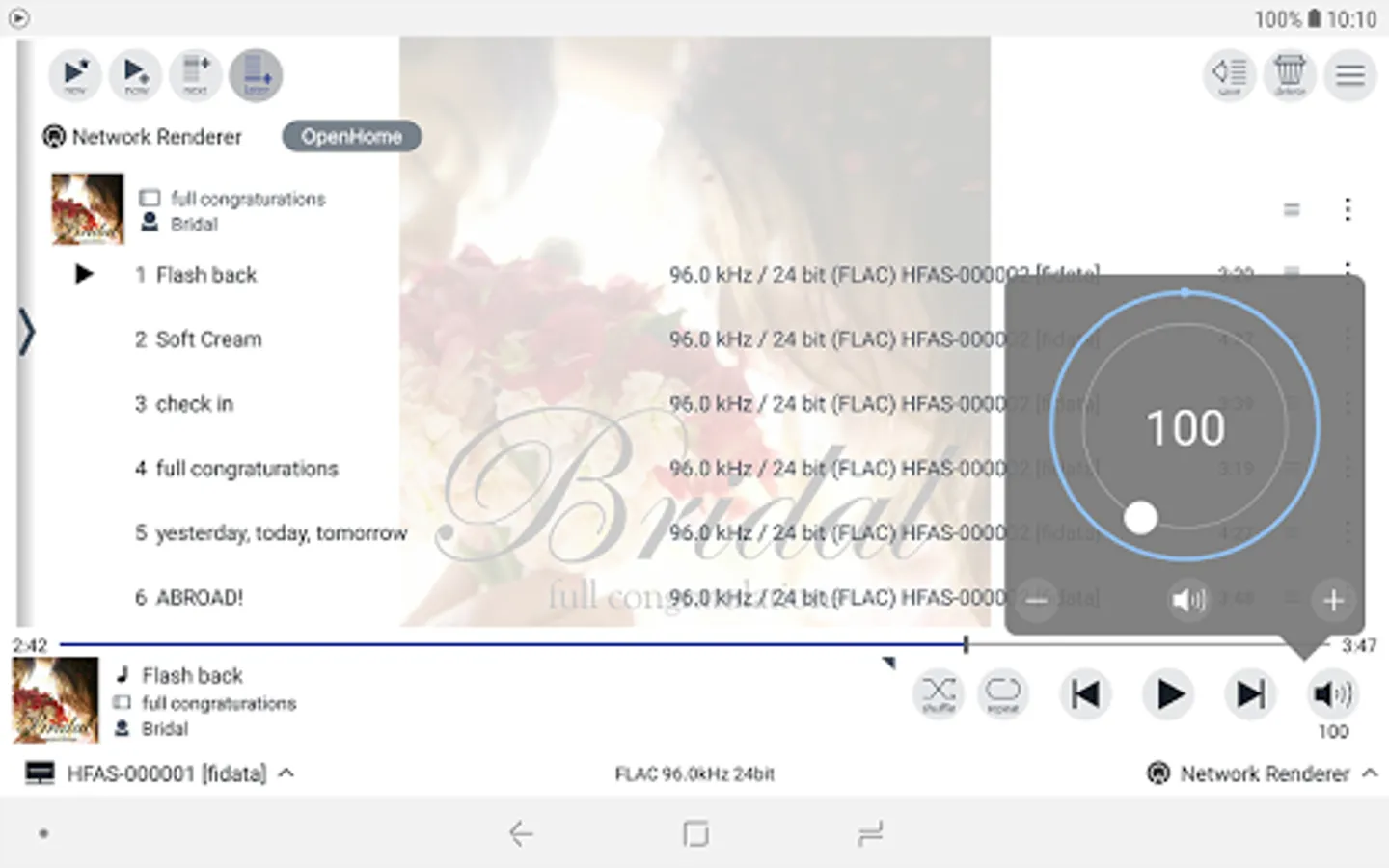This screenshot has width=1389, height=868.
Task: Select track 6 ABROAD!
Action: (188, 598)
